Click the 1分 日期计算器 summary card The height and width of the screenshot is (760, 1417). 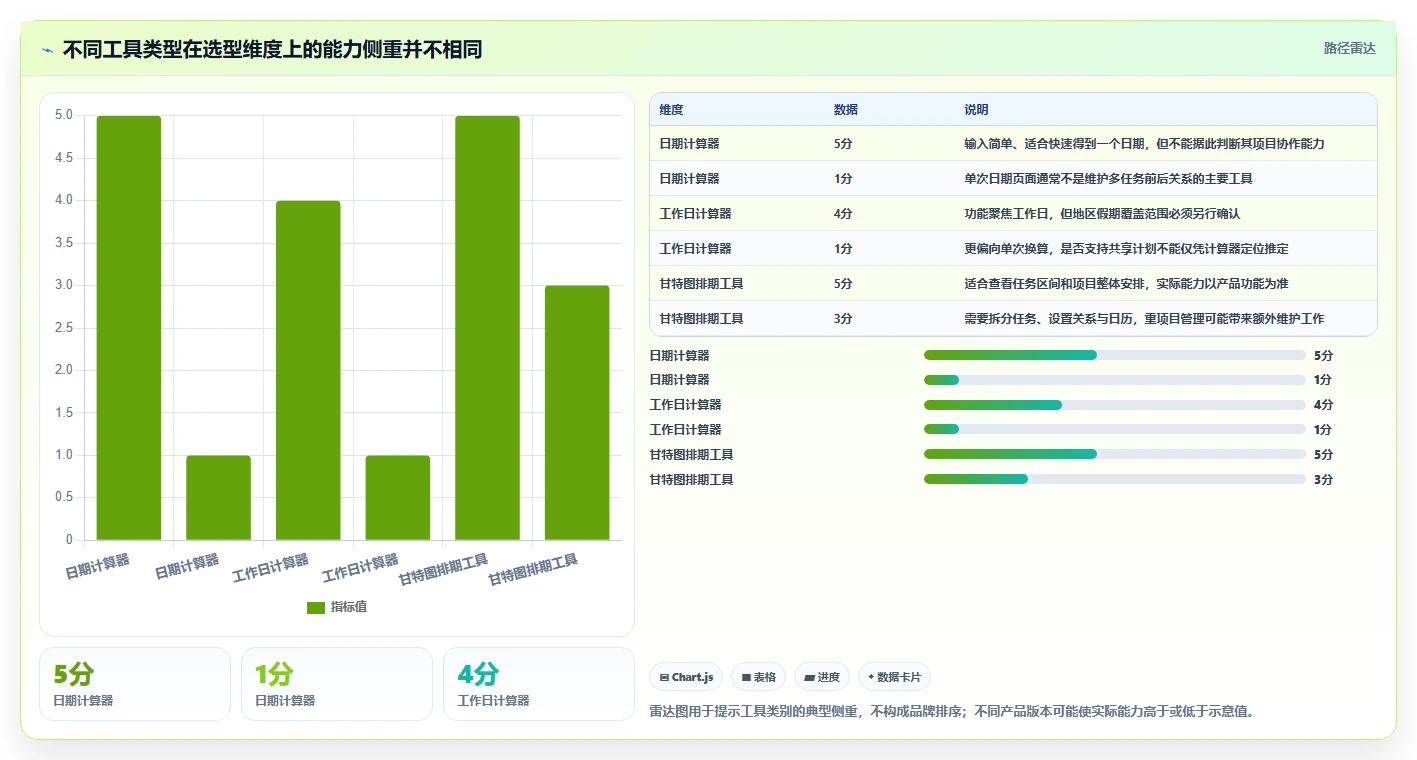pos(337,684)
